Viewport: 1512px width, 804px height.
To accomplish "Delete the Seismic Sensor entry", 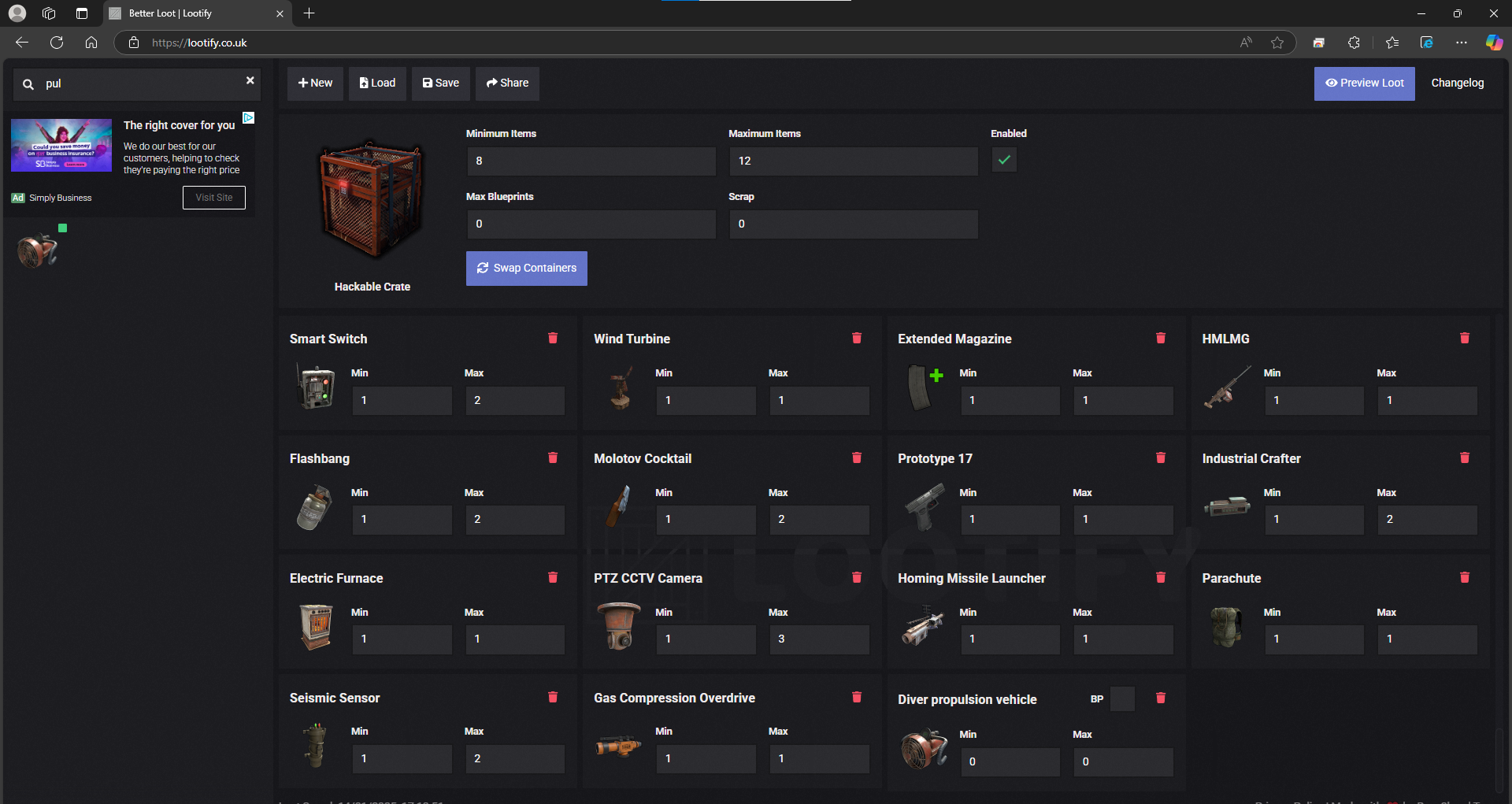I will [553, 697].
